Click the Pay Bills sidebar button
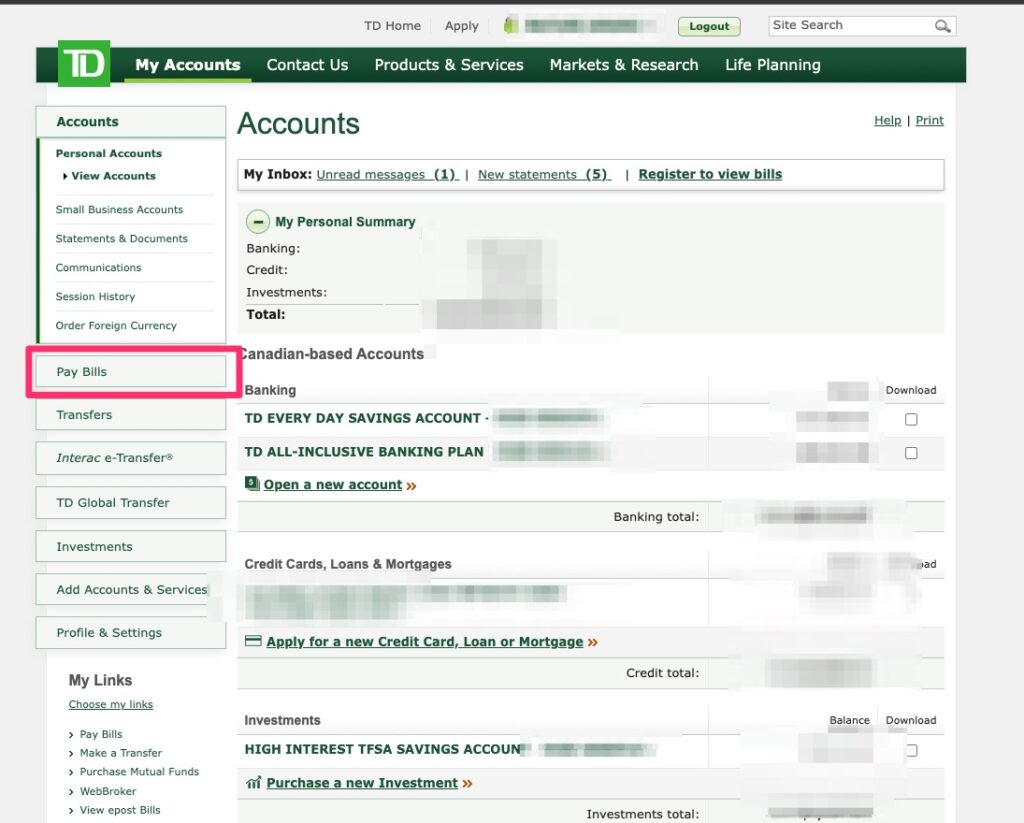 tap(131, 371)
